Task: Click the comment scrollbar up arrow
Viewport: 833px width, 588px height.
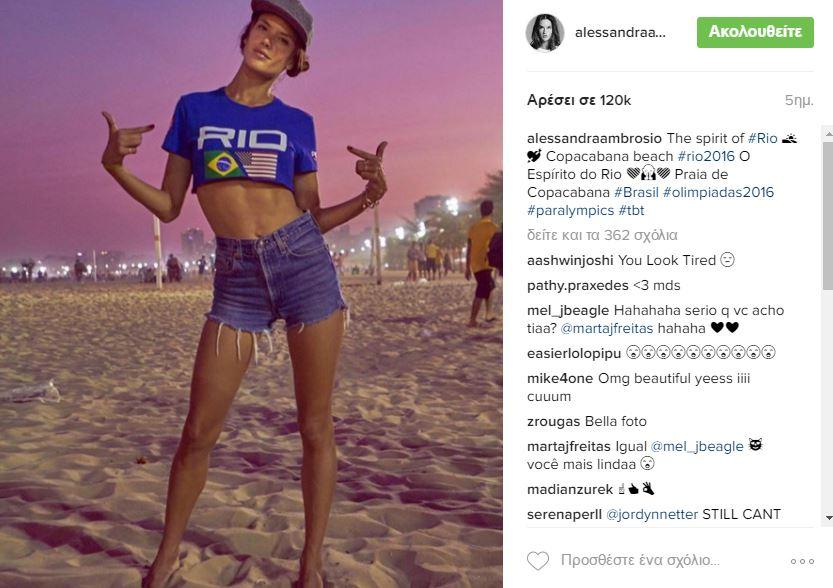Action: [828, 133]
